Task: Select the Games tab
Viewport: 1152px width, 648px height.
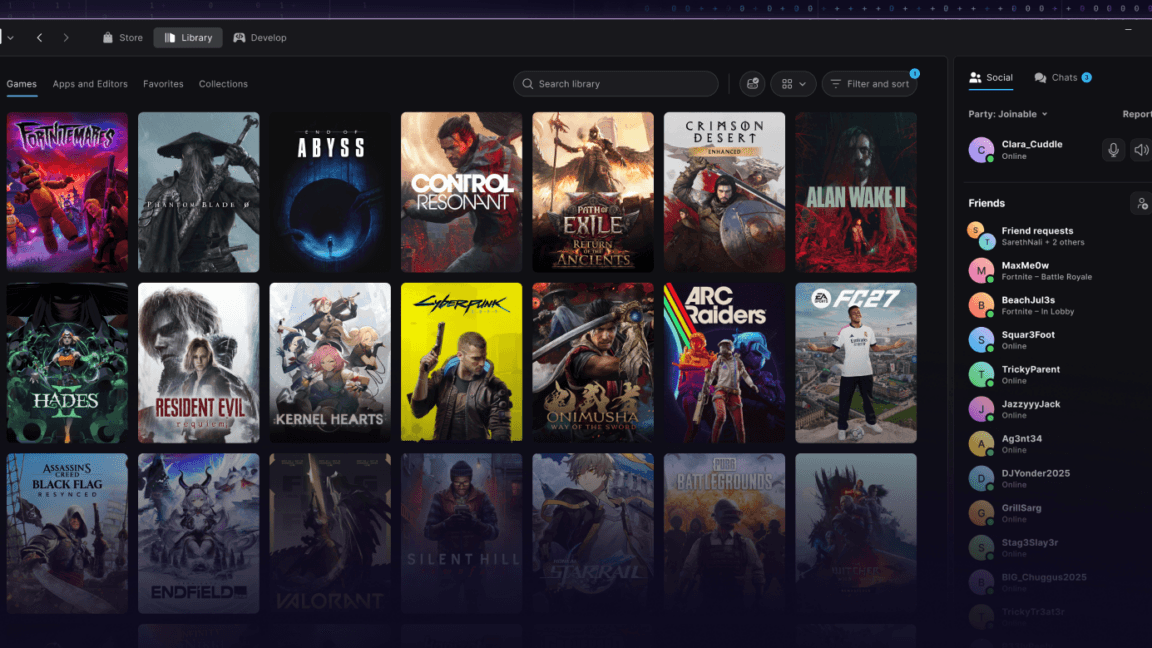Action: tap(21, 84)
